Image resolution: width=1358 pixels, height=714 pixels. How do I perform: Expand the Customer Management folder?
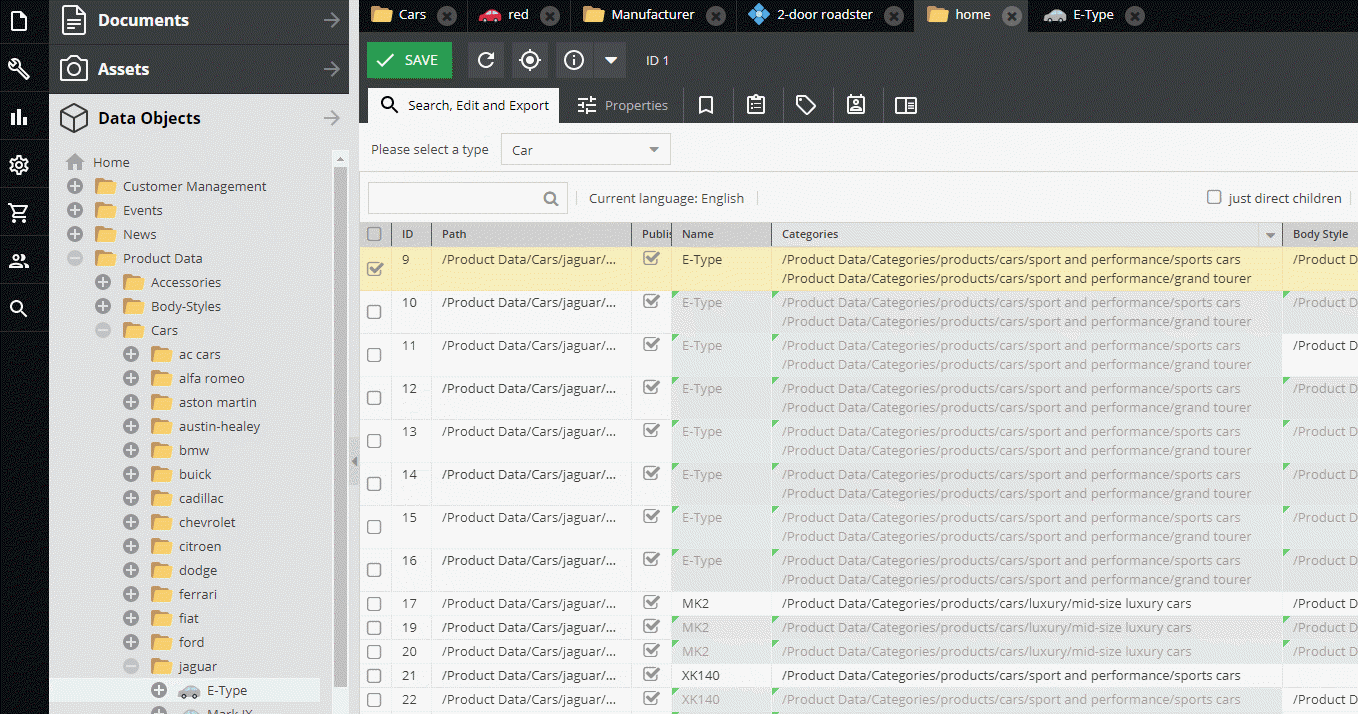(x=75, y=186)
